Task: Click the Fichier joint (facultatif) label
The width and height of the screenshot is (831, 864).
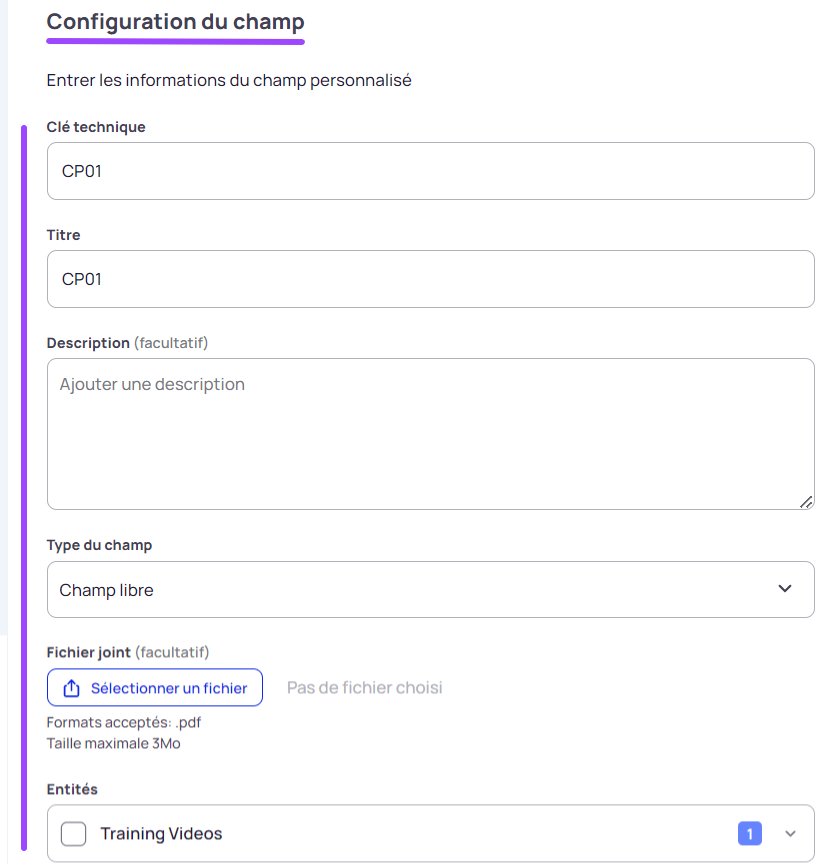Action: [128, 652]
